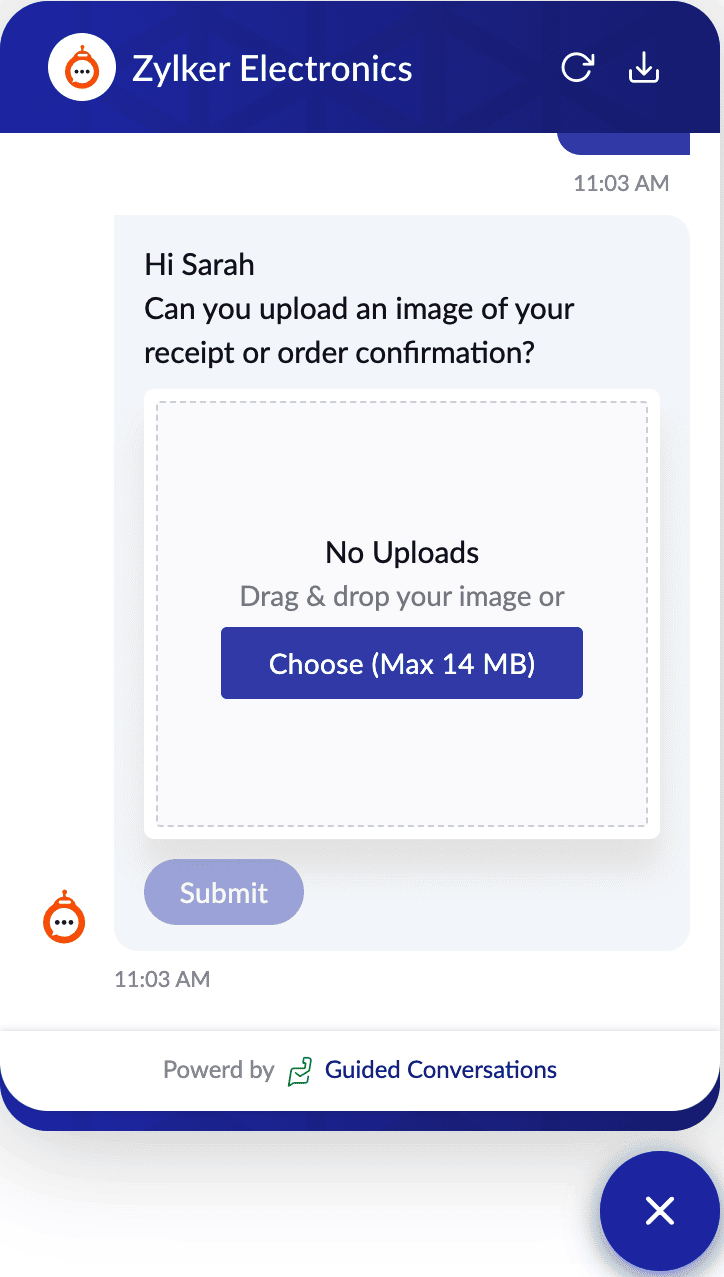Close the chat widget with X button
This screenshot has width=724, height=1277.
click(x=659, y=1211)
